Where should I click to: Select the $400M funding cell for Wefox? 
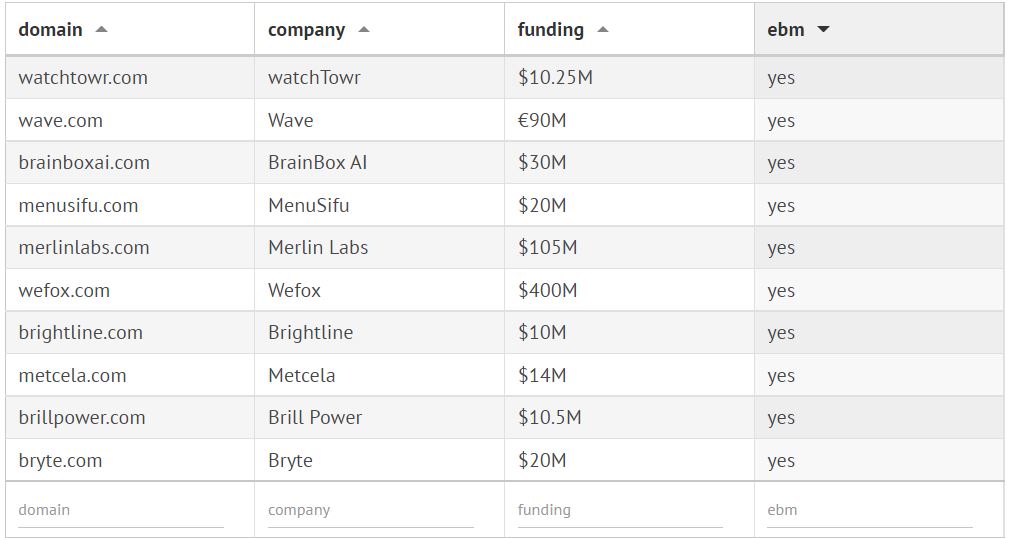coord(547,291)
